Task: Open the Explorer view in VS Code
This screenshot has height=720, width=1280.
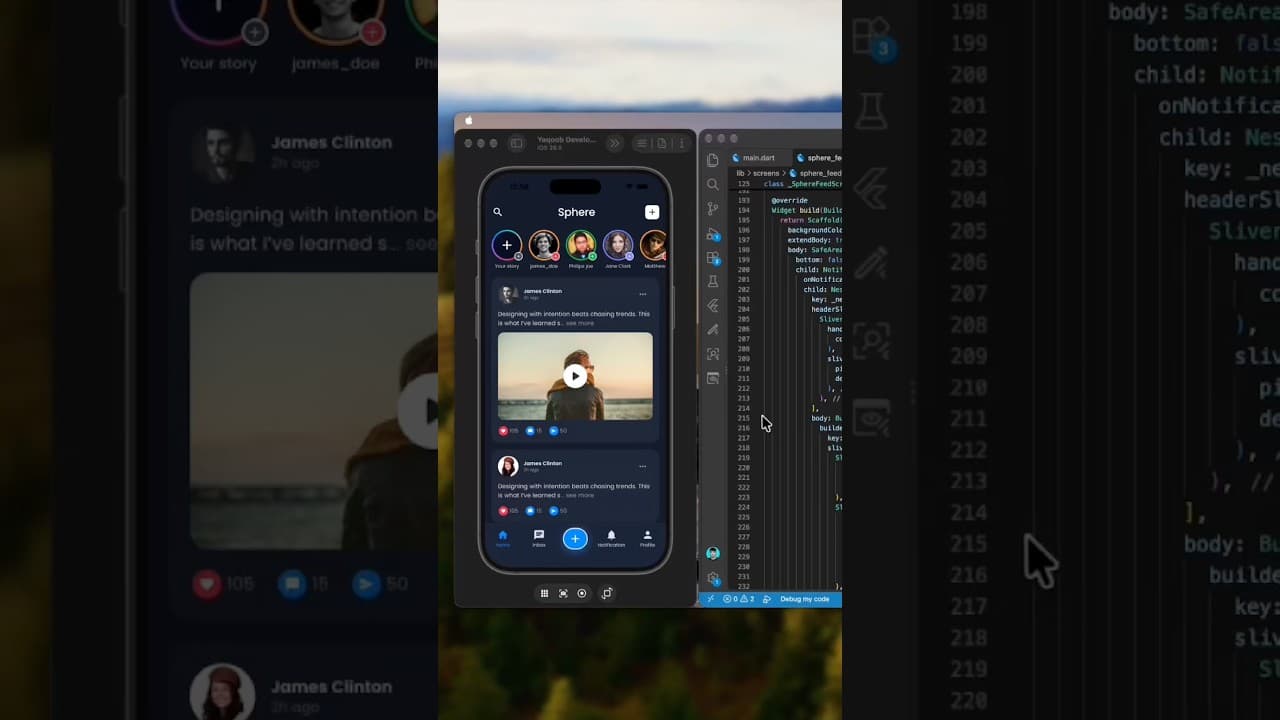Action: tap(713, 160)
